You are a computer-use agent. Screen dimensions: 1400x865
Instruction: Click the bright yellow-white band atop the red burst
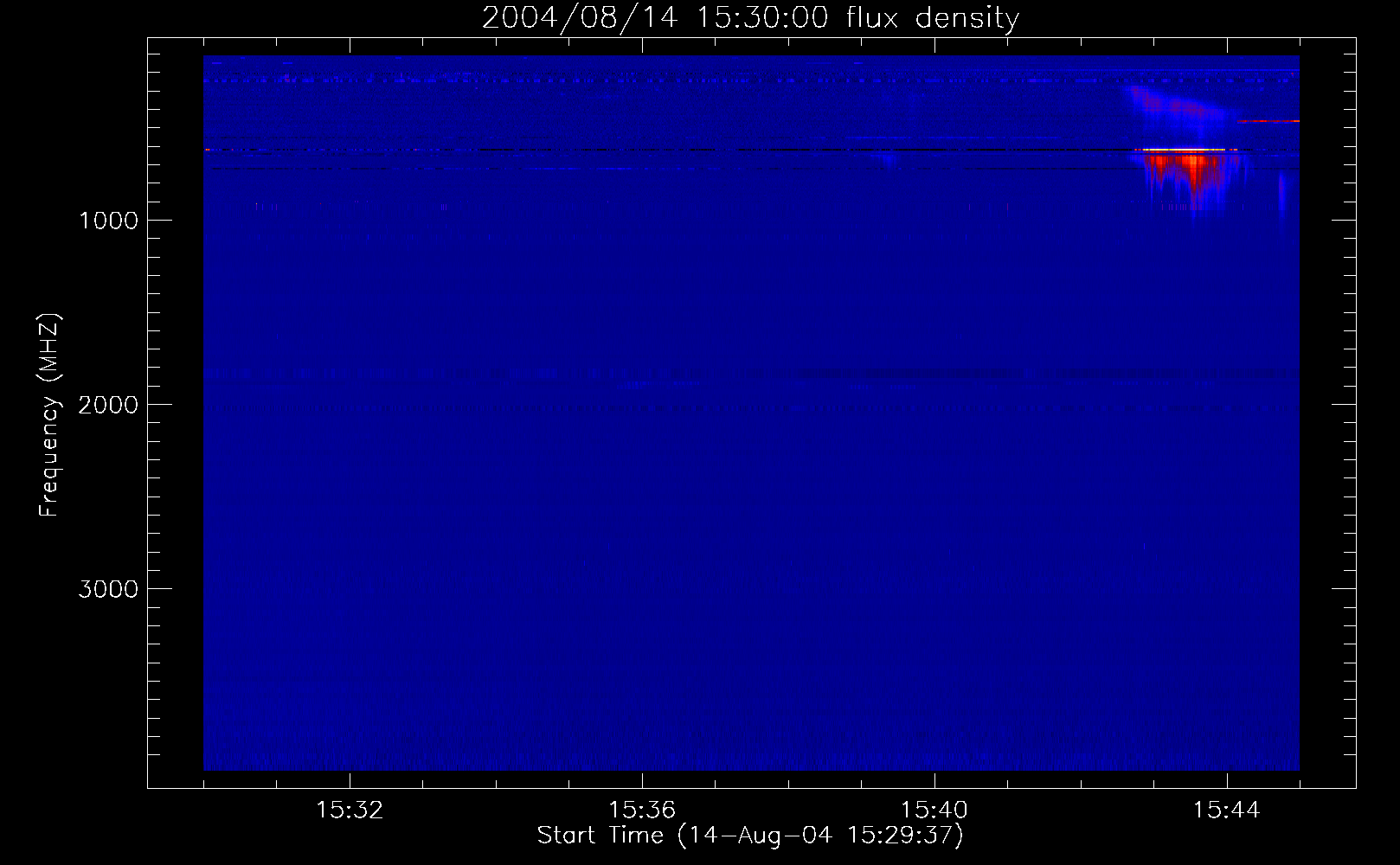[1185, 151]
